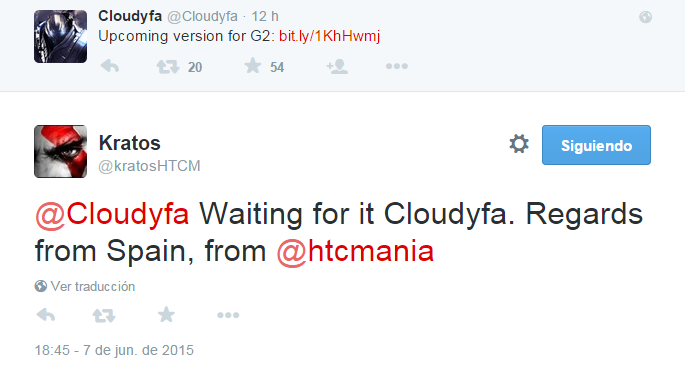This screenshot has height=388, width=685.
Task: Toggle the favorite star on Kratos's tweet
Action: 166,315
